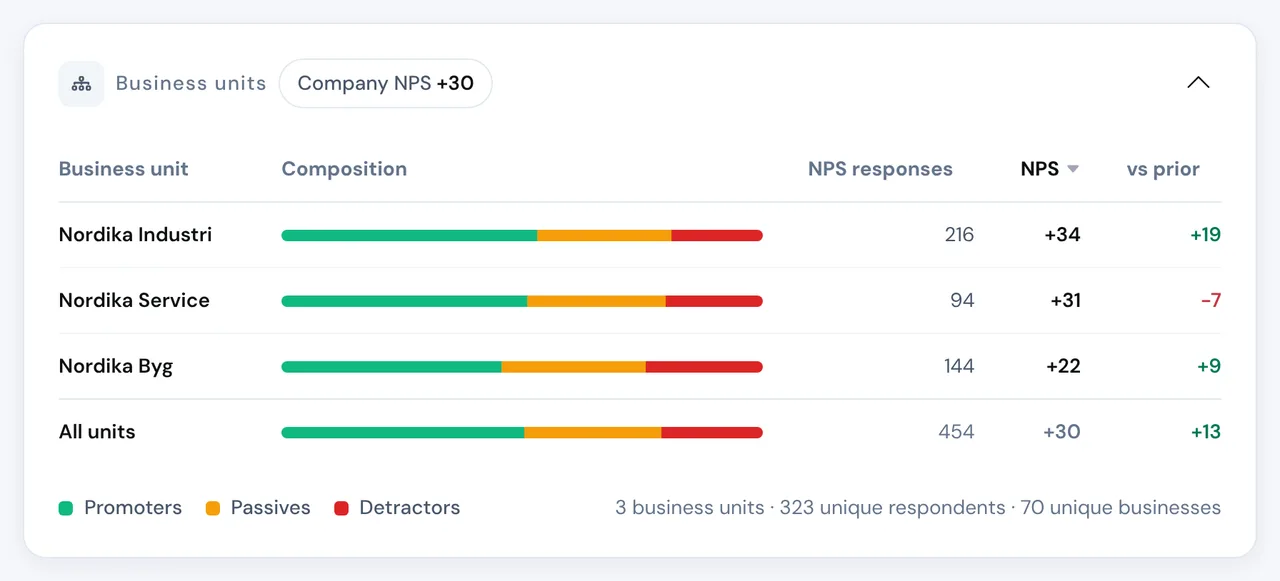Click Nordika Industri red detractors bar segment
Image resolution: width=1280 pixels, height=581 pixels.
pyautogui.click(x=717, y=236)
